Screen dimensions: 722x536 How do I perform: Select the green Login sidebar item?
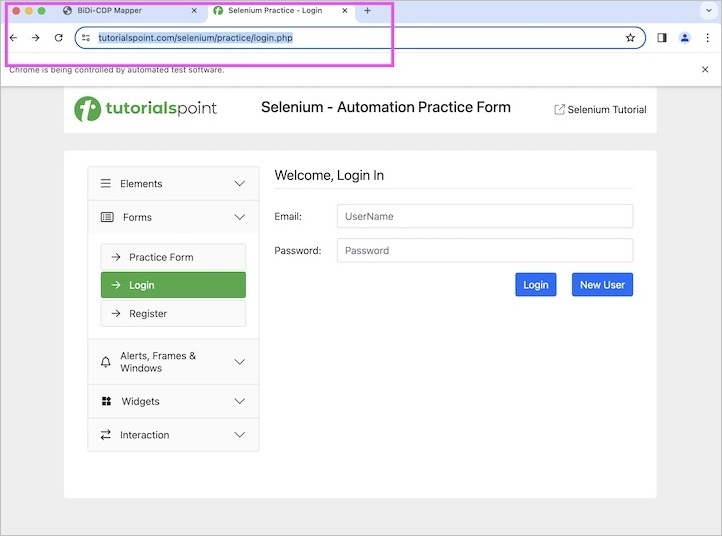pos(173,285)
